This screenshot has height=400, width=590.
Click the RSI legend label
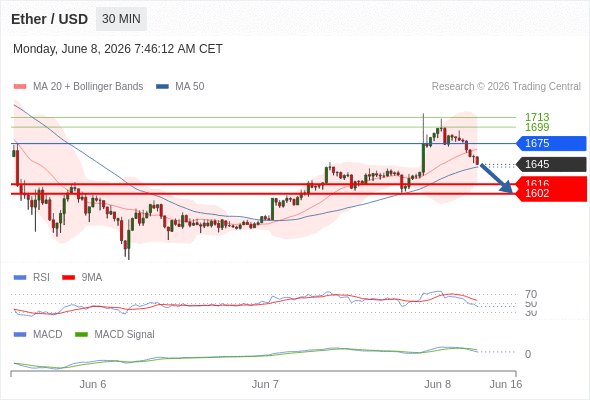tap(41, 278)
